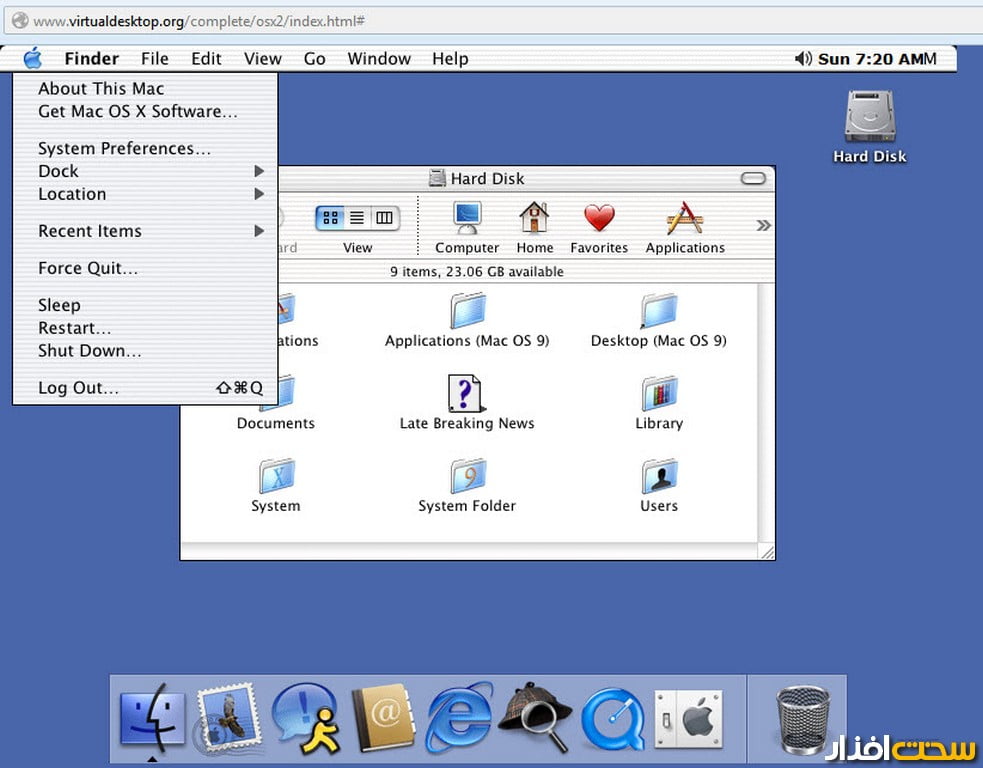Screen dimensions: 983x768
Task: Open Sherlock magnifying glass in Dock
Action: (x=534, y=716)
